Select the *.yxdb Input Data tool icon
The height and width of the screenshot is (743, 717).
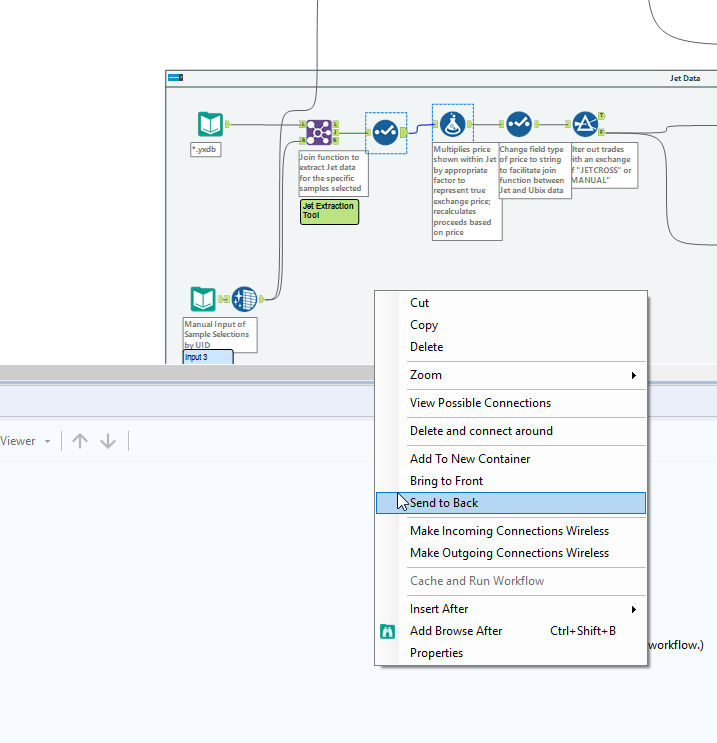[210, 124]
